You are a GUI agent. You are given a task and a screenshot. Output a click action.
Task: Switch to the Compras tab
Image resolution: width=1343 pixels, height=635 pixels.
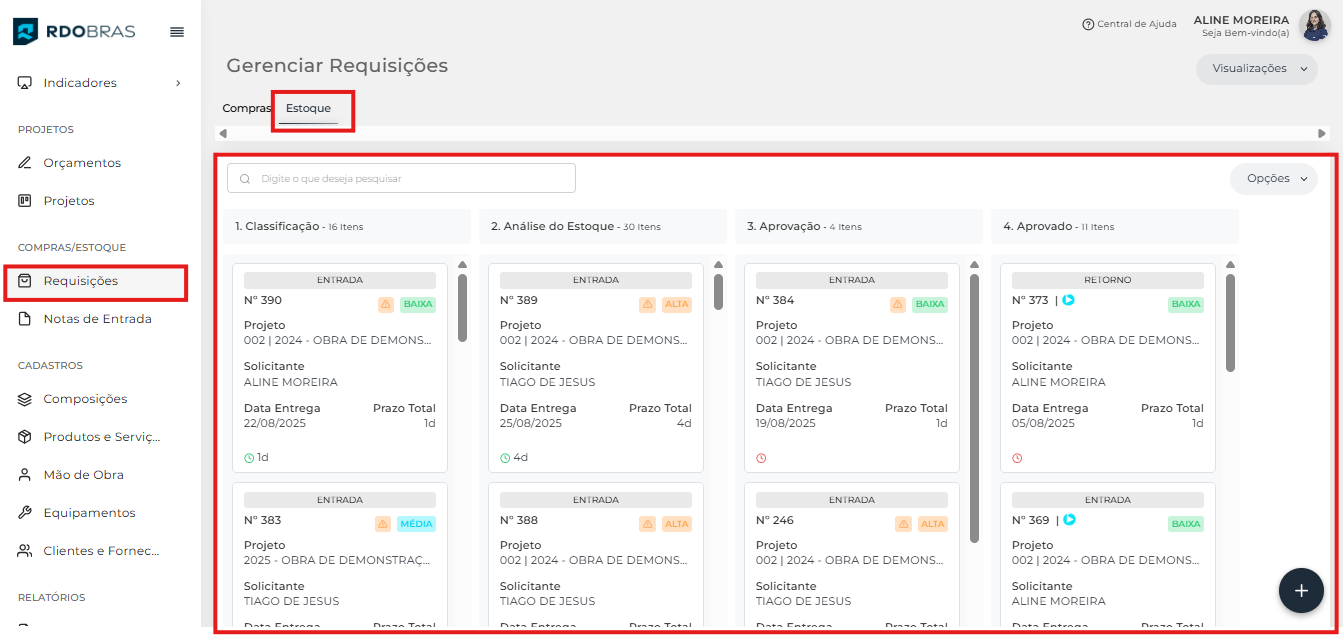click(x=246, y=108)
